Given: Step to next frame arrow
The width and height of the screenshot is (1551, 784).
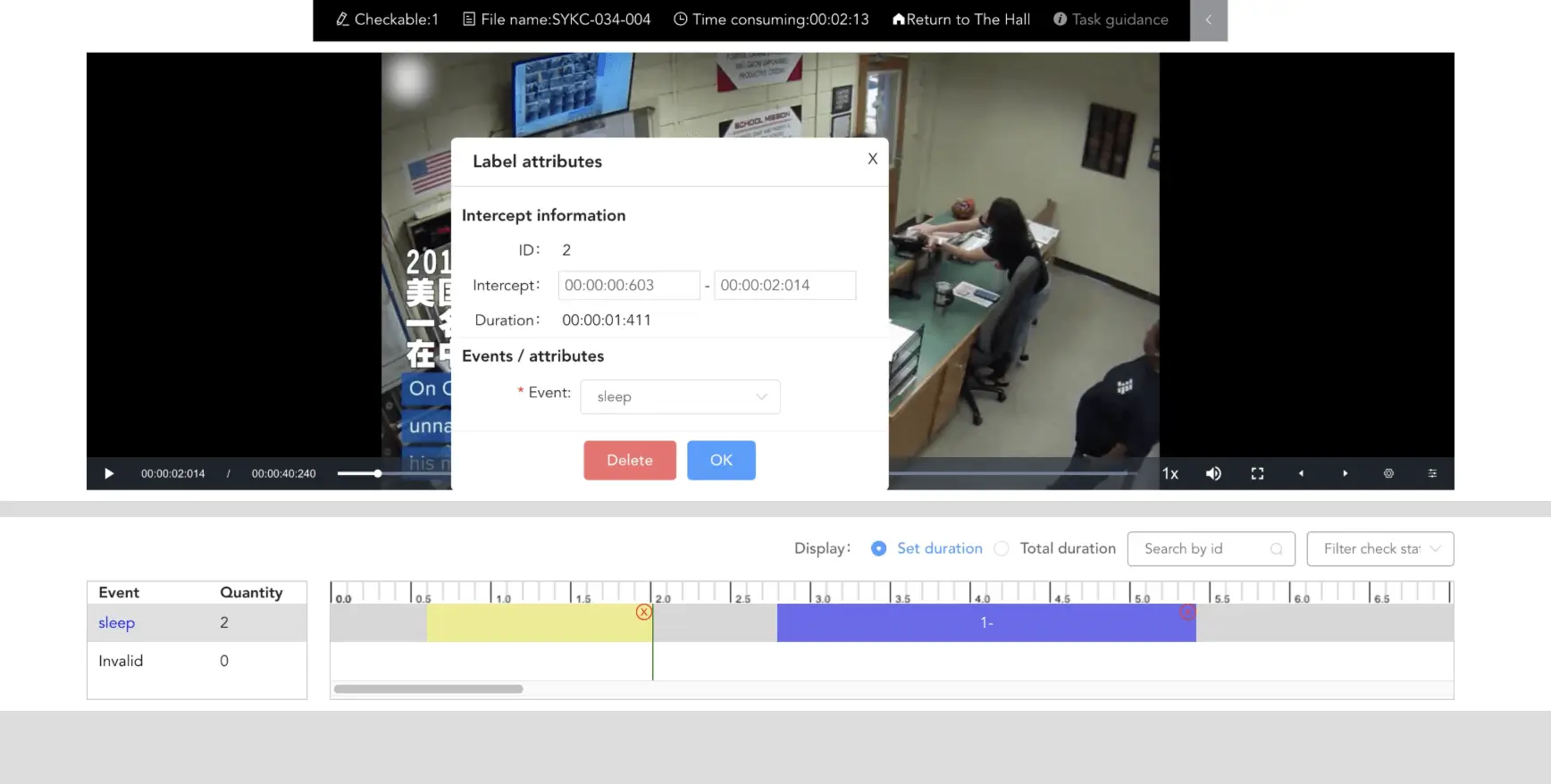Looking at the screenshot, I should 1345,473.
